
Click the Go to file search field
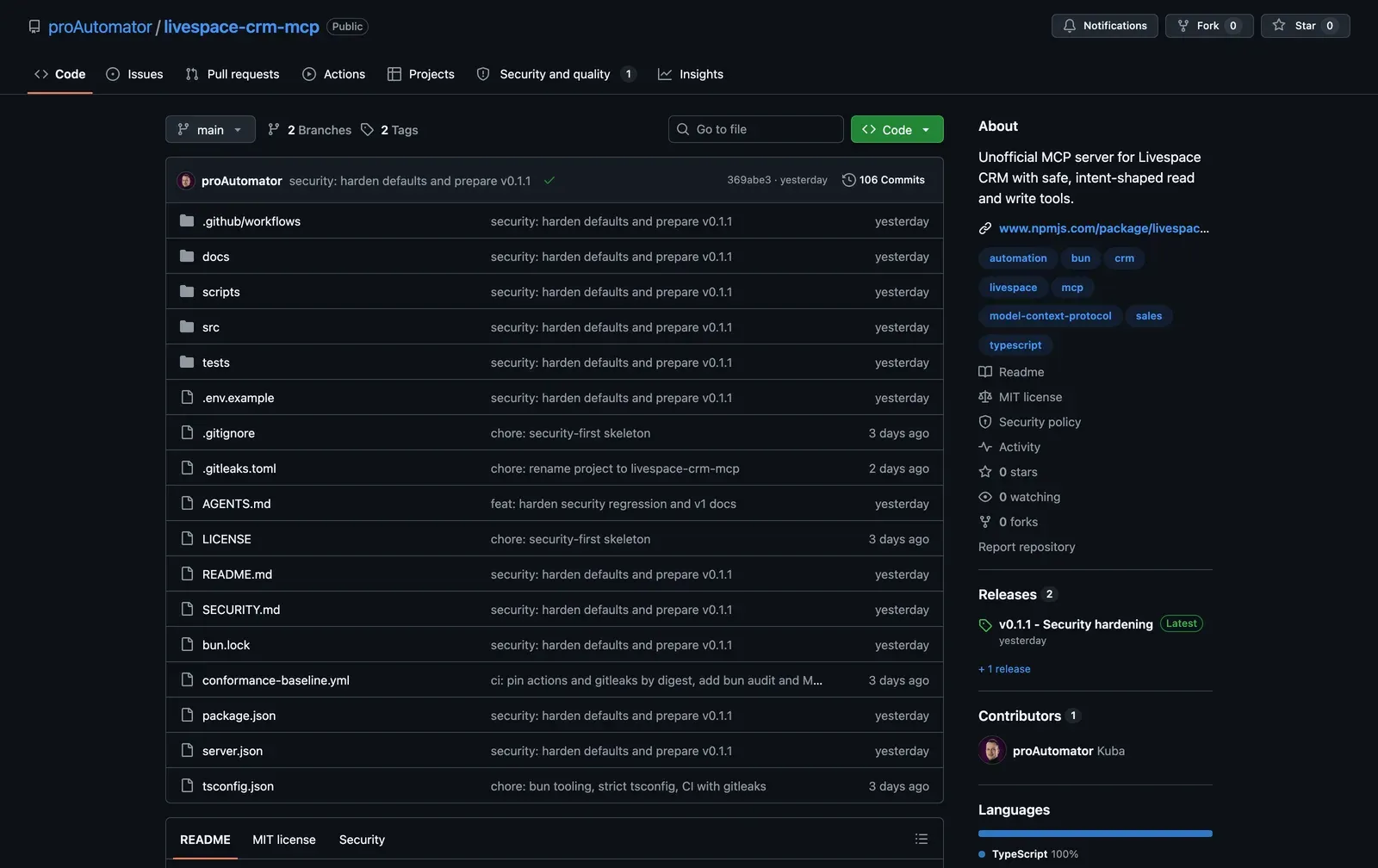click(756, 129)
